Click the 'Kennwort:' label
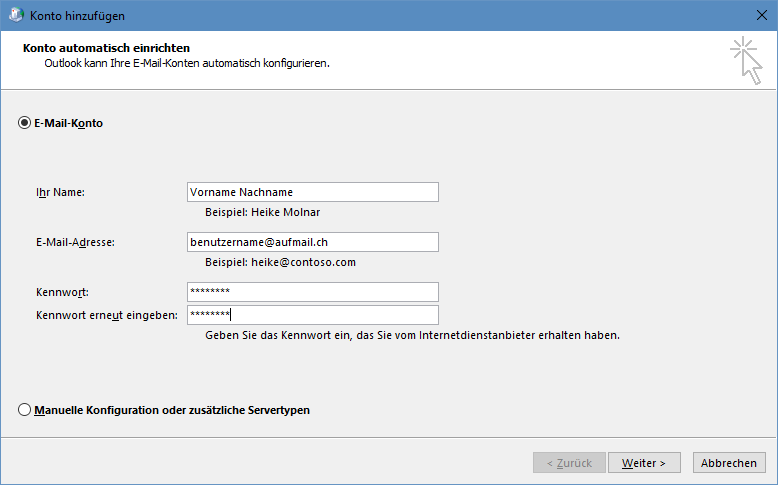The image size is (778, 485). 63,292
